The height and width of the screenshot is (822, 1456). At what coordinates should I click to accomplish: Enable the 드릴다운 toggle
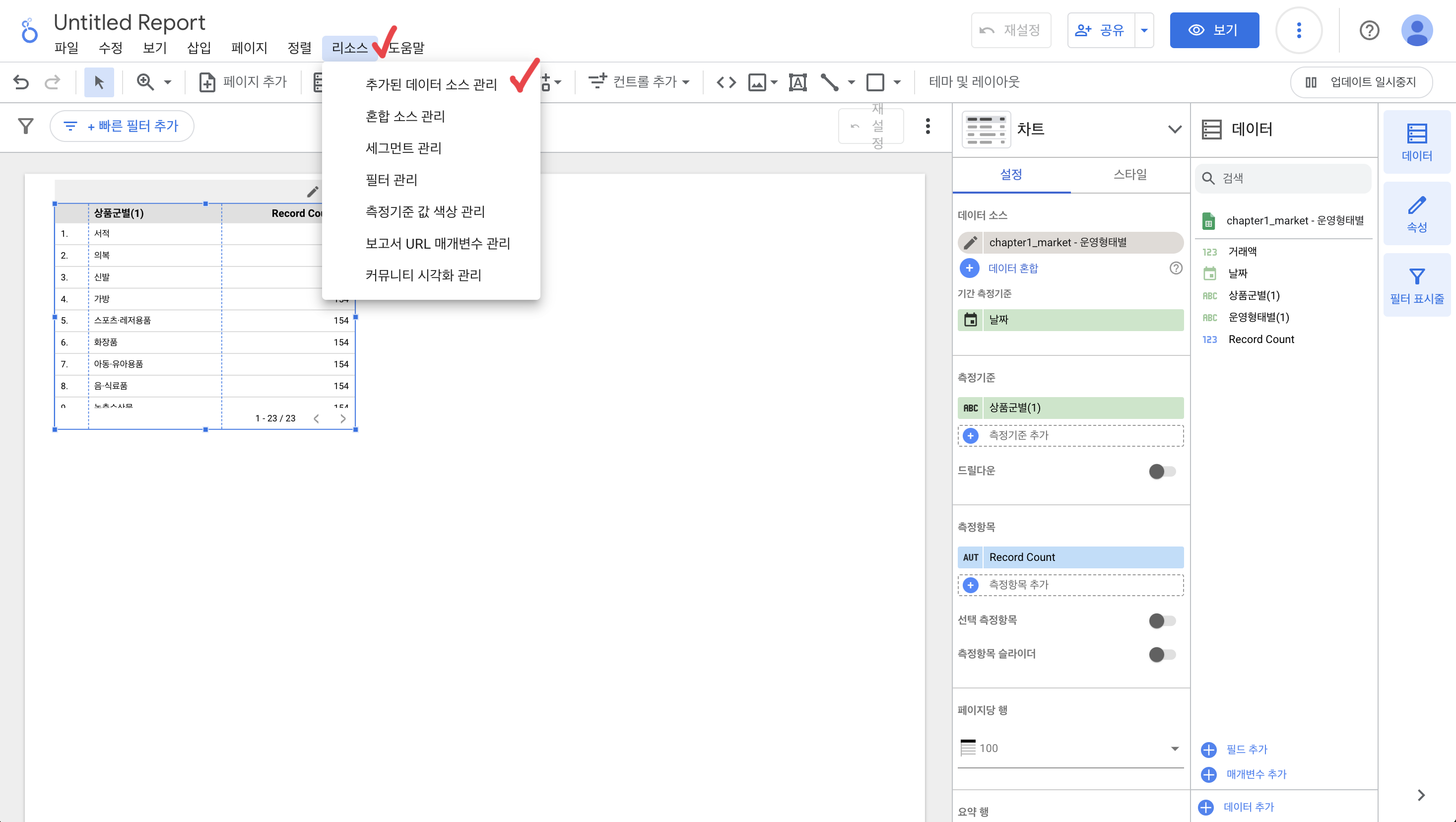[x=1162, y=471]
